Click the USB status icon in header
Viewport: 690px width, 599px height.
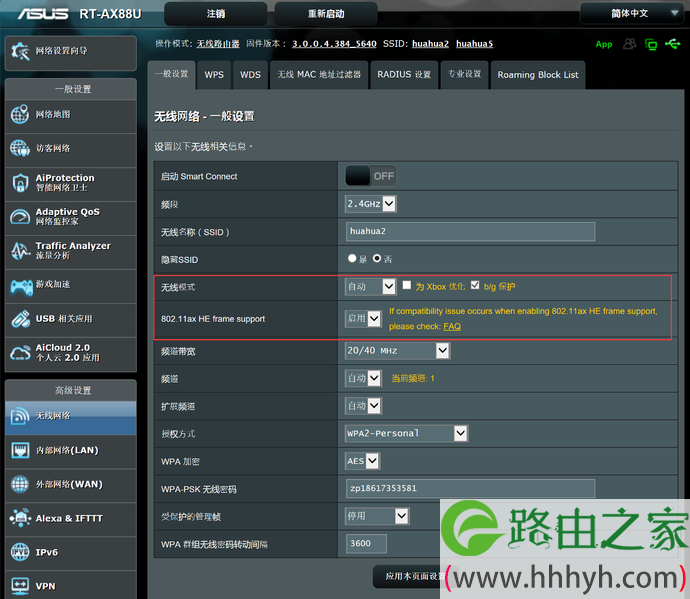tap(672, 44)
